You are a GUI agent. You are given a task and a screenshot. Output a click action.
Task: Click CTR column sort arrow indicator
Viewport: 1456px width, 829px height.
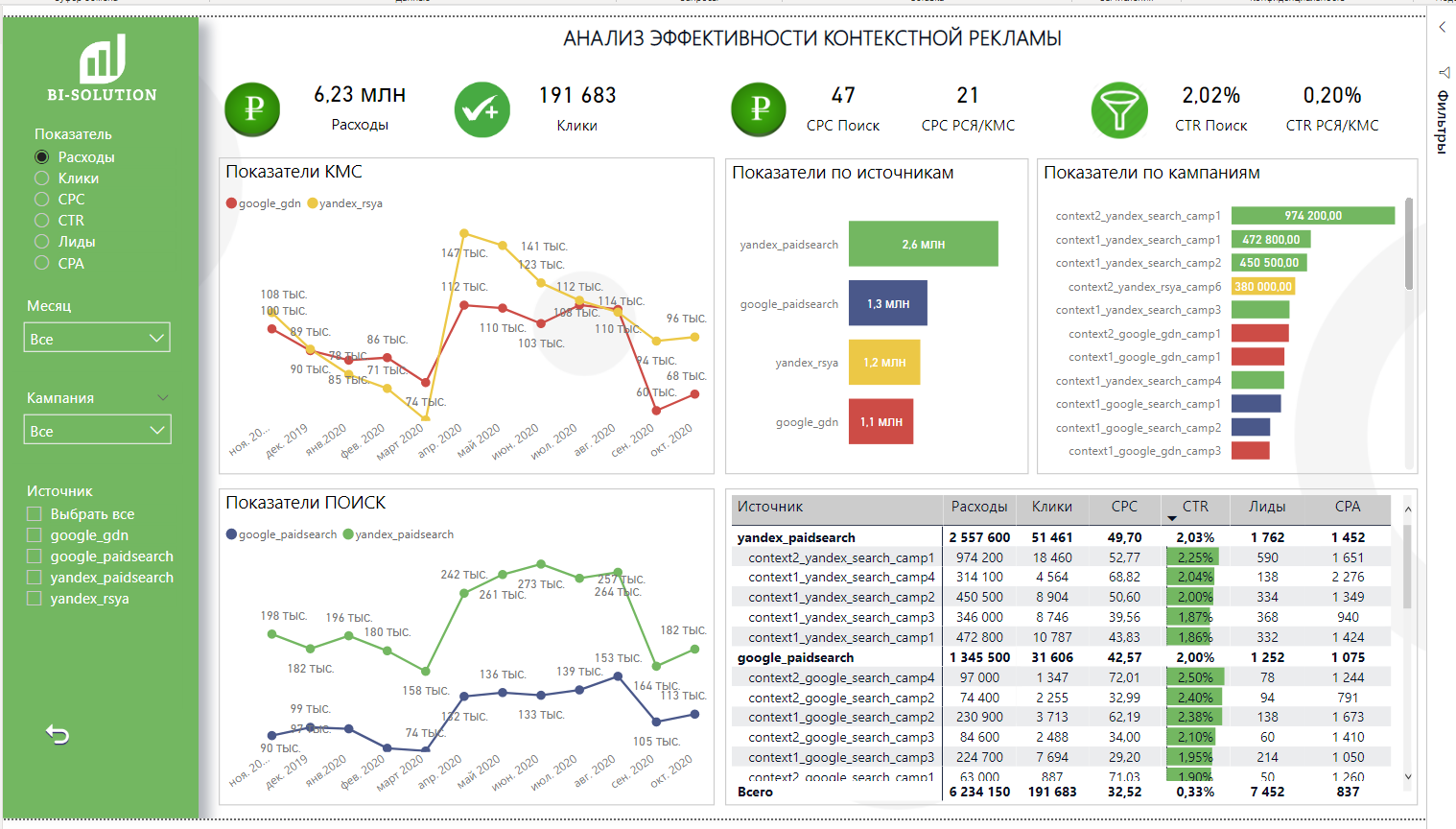[x=1171, y=519]
